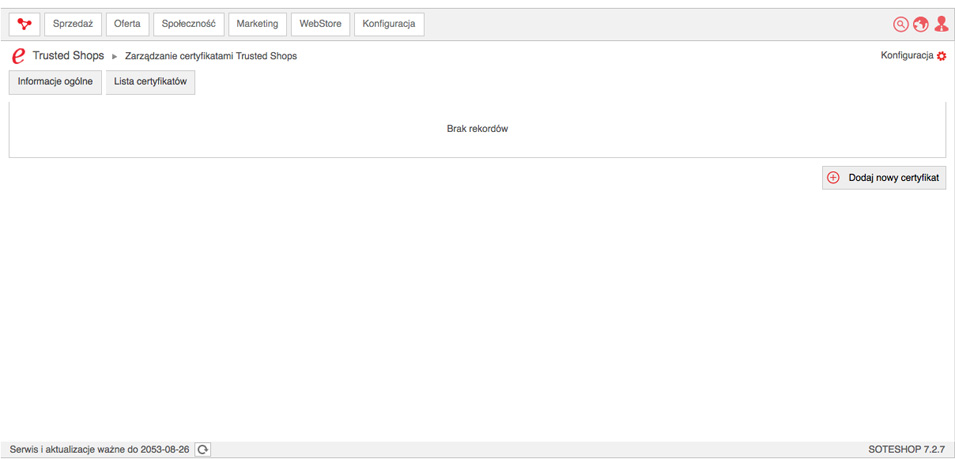The width and height of the screenshot is (955, 459).
Task: Click the Brak rekordów message
Action: pyautogui.click(x=478, y=129)
